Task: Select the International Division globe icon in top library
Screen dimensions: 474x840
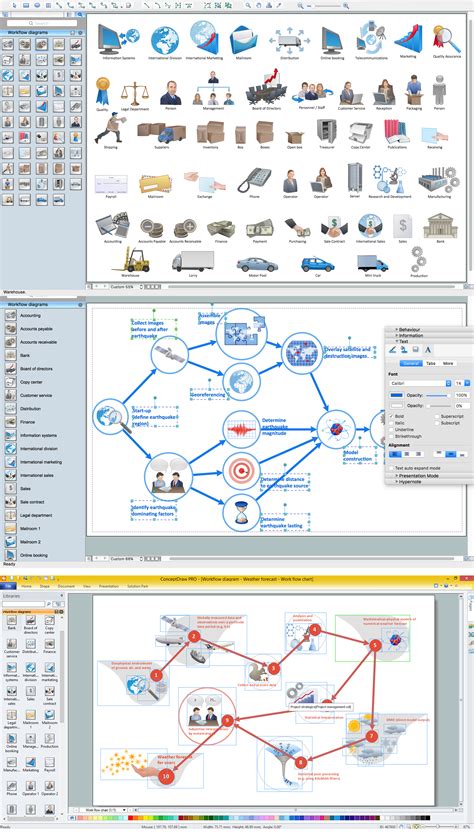Action: (x=164, y=40)
